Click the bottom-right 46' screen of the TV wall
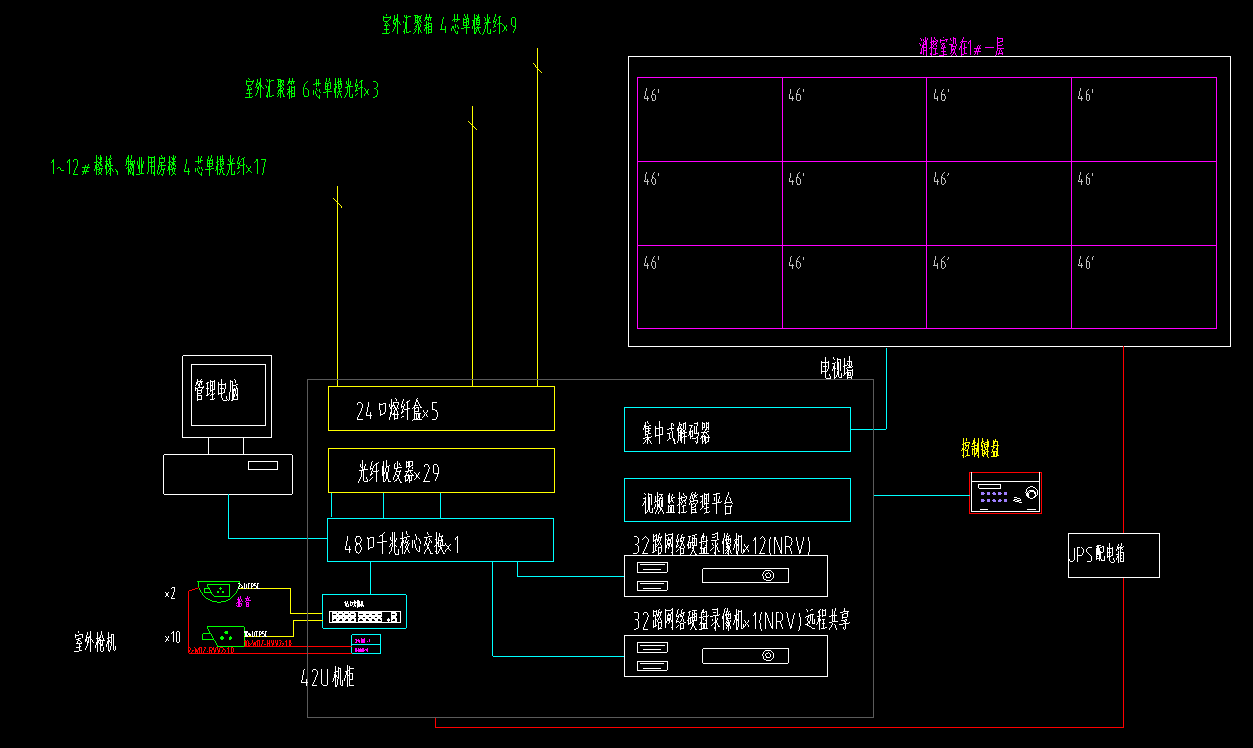Viewport: 1253px width, 748px height. 1144,287
